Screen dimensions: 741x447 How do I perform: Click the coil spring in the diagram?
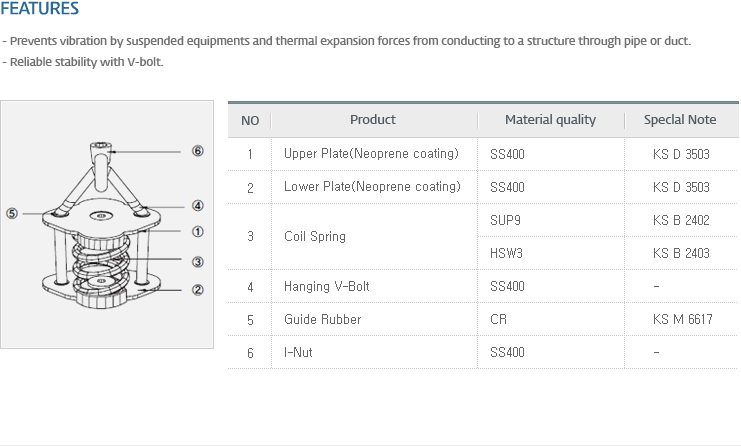(101, 264)
